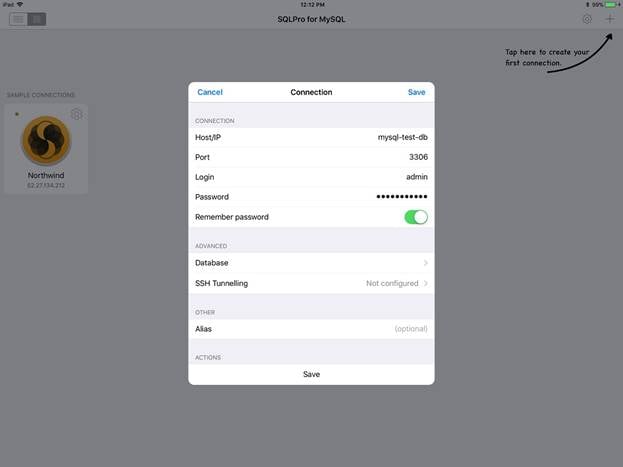Open app settings gear in top bar
Image resolution: width=623 pixels, height=467 pixels.
(x=587, y=19)
